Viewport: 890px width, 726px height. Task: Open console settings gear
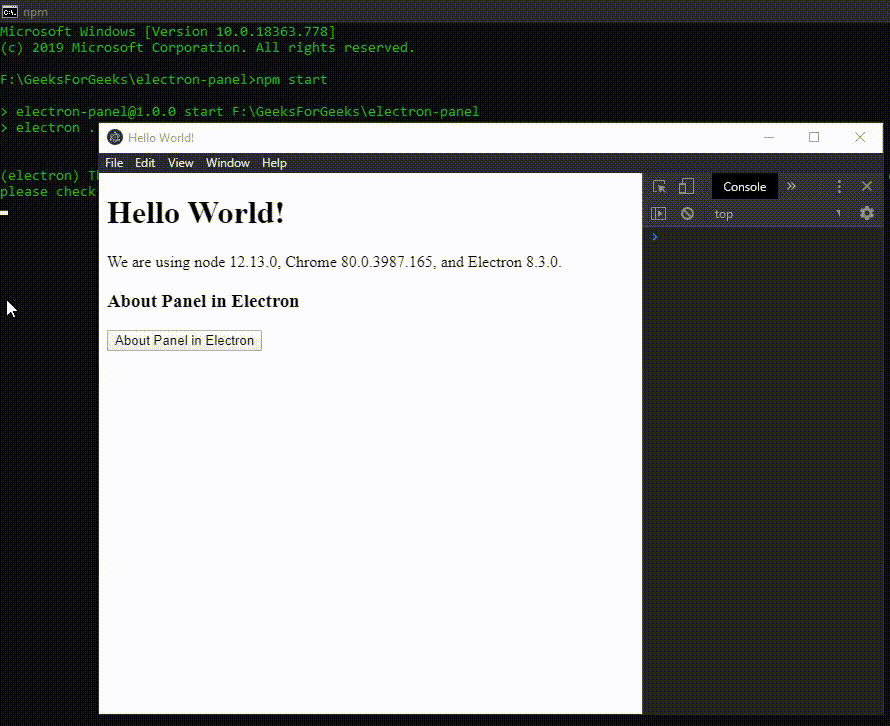click(x=867, y=213)
